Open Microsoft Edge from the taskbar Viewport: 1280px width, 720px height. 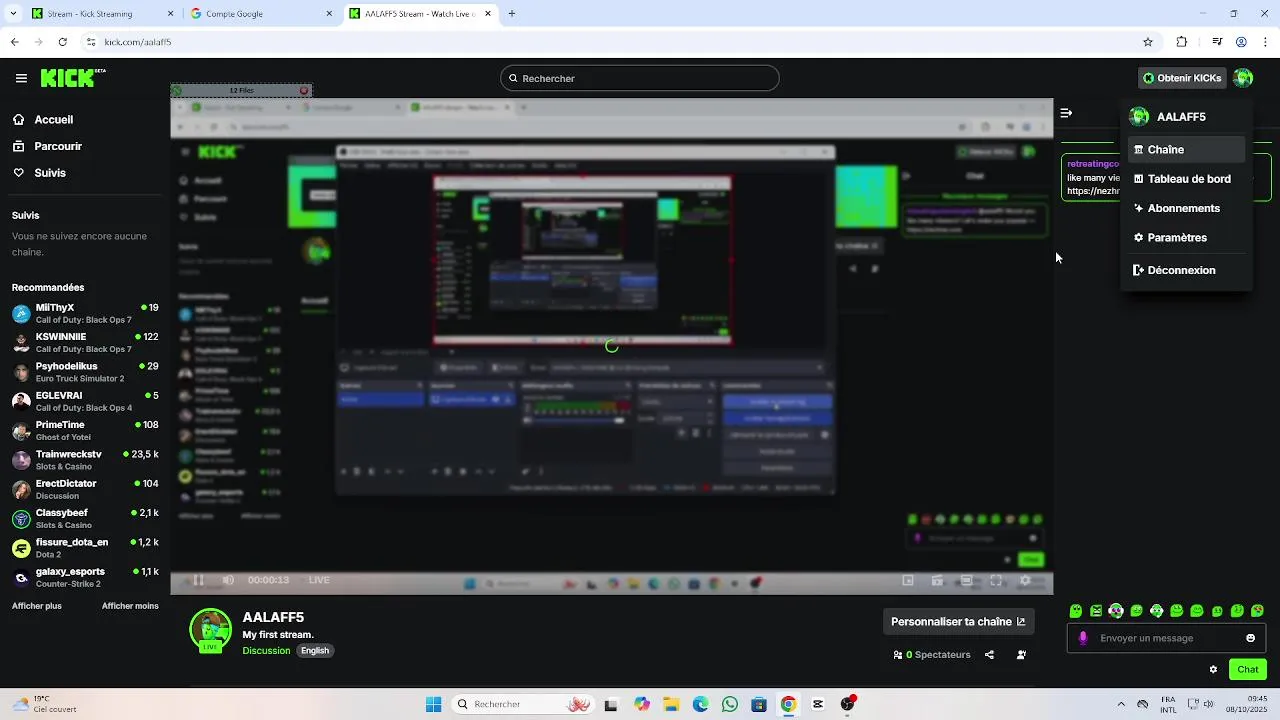click(x=700, y=705)
